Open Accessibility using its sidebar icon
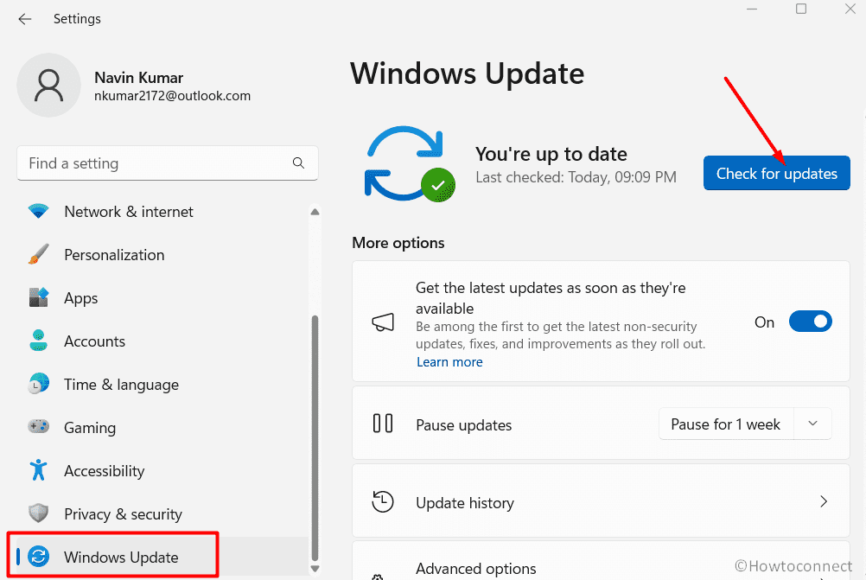Screen dimensions: 866x580 (38, 470)
